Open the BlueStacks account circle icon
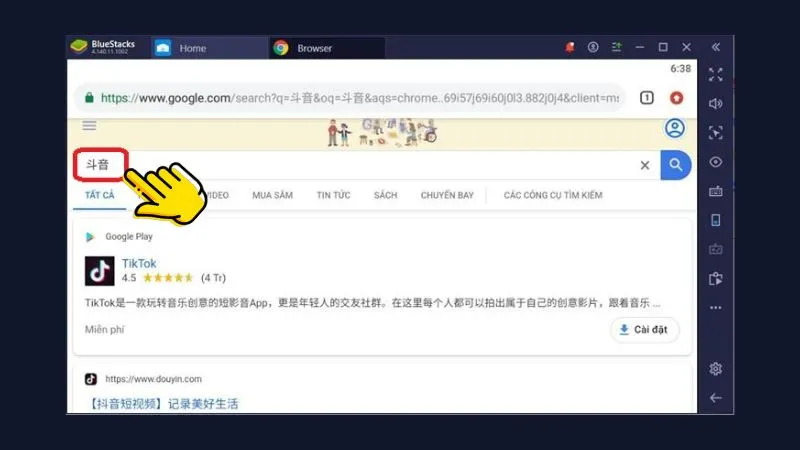Viewport: 800px width, 450px height. click(593, 47)
